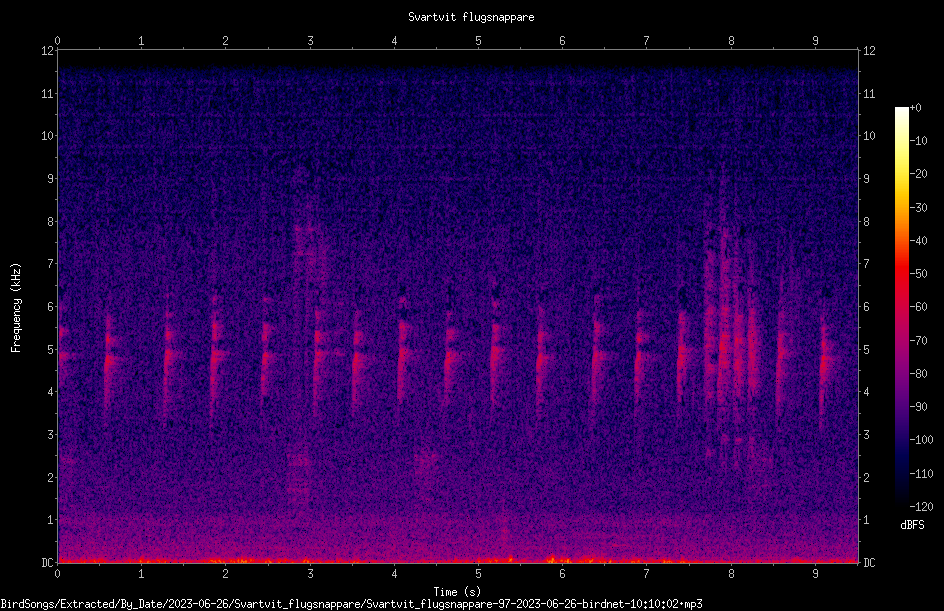944x611 pixels.
Task: Click the "Frequency (kHz)" axis label
Action: (16, 307)
